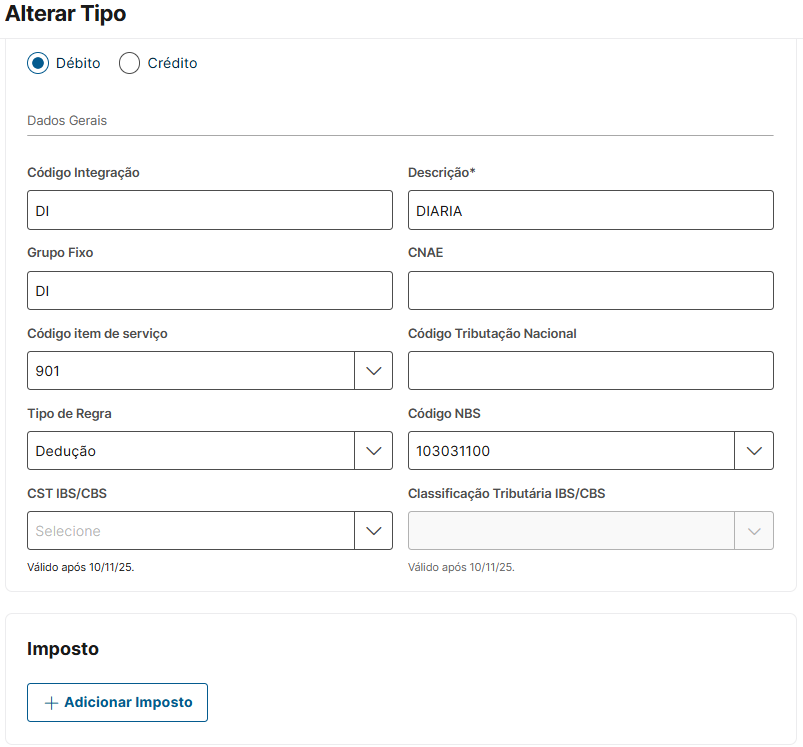Click the disabled Classificação Tributária IBS/CBS dropdown

pos(572,531)
